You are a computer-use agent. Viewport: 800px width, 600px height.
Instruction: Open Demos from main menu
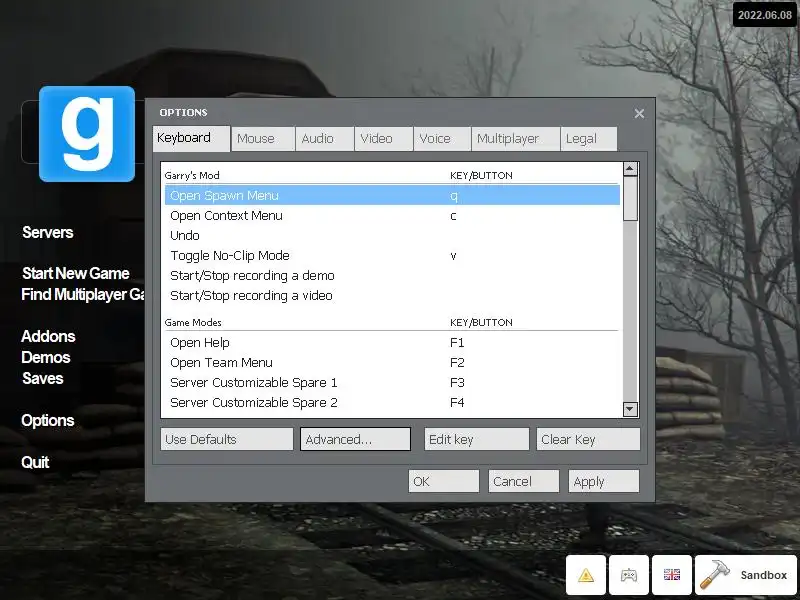45,357
